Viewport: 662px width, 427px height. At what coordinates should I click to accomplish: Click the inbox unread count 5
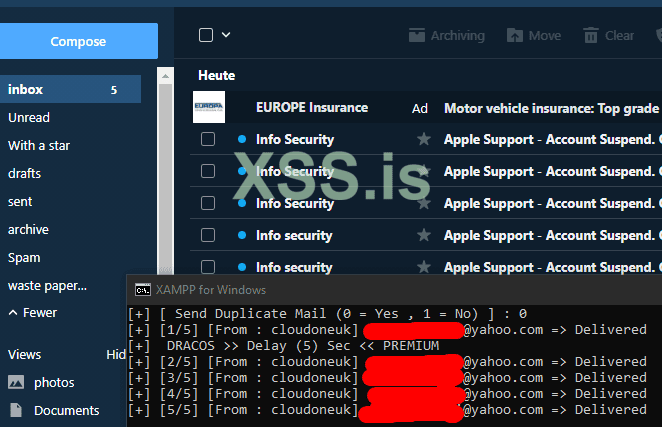click(114, 90)
